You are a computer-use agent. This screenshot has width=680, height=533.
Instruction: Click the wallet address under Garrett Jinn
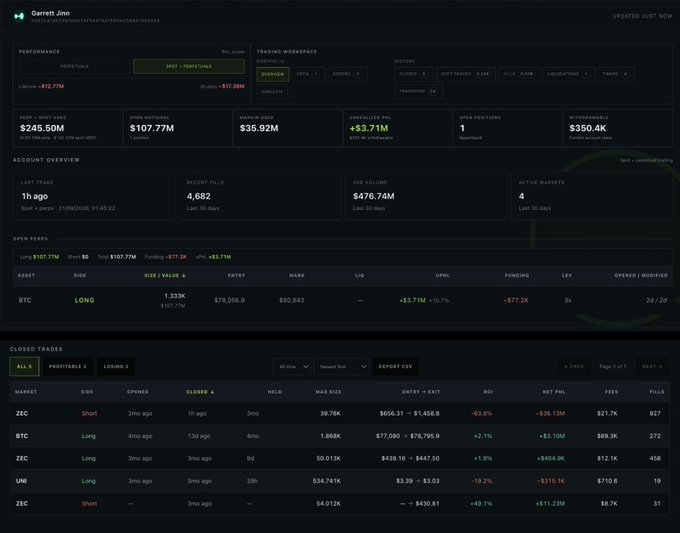(x=95, y=21)
